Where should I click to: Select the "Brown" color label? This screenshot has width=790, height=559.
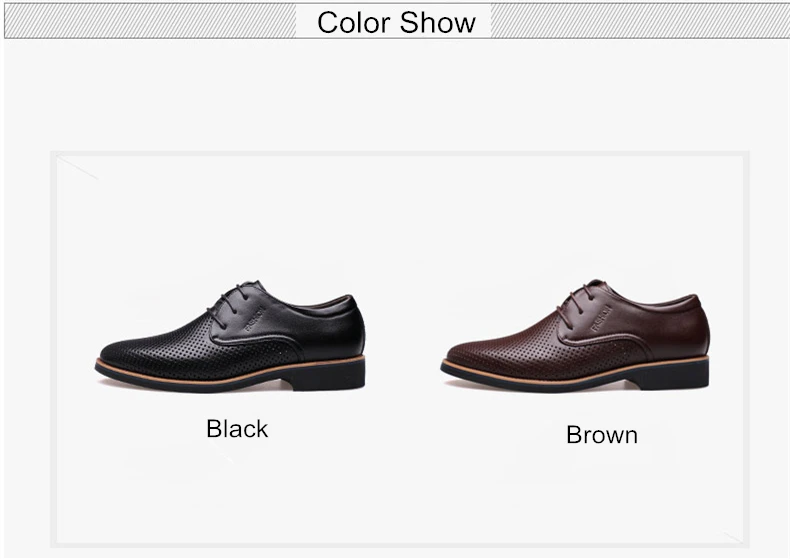[602, 435]
